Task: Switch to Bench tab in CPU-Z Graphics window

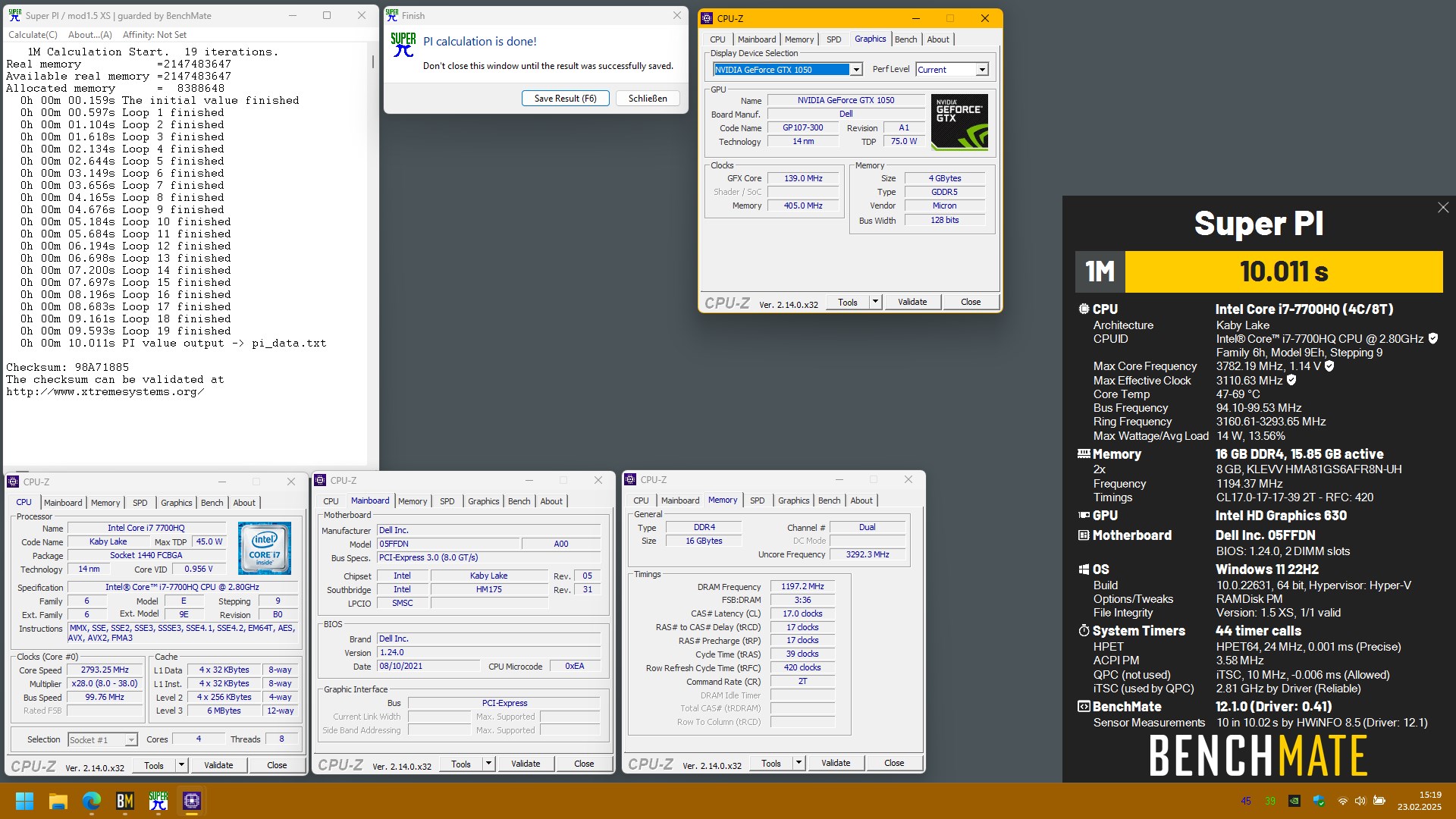Action: click(x=905, y=39)
